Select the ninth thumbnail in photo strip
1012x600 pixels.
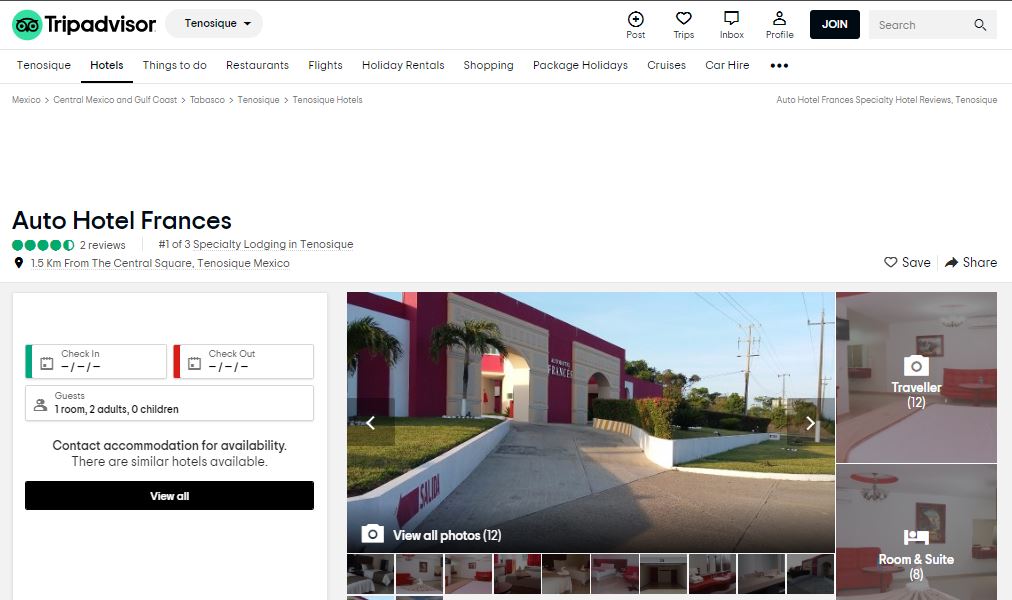[762, 574]
